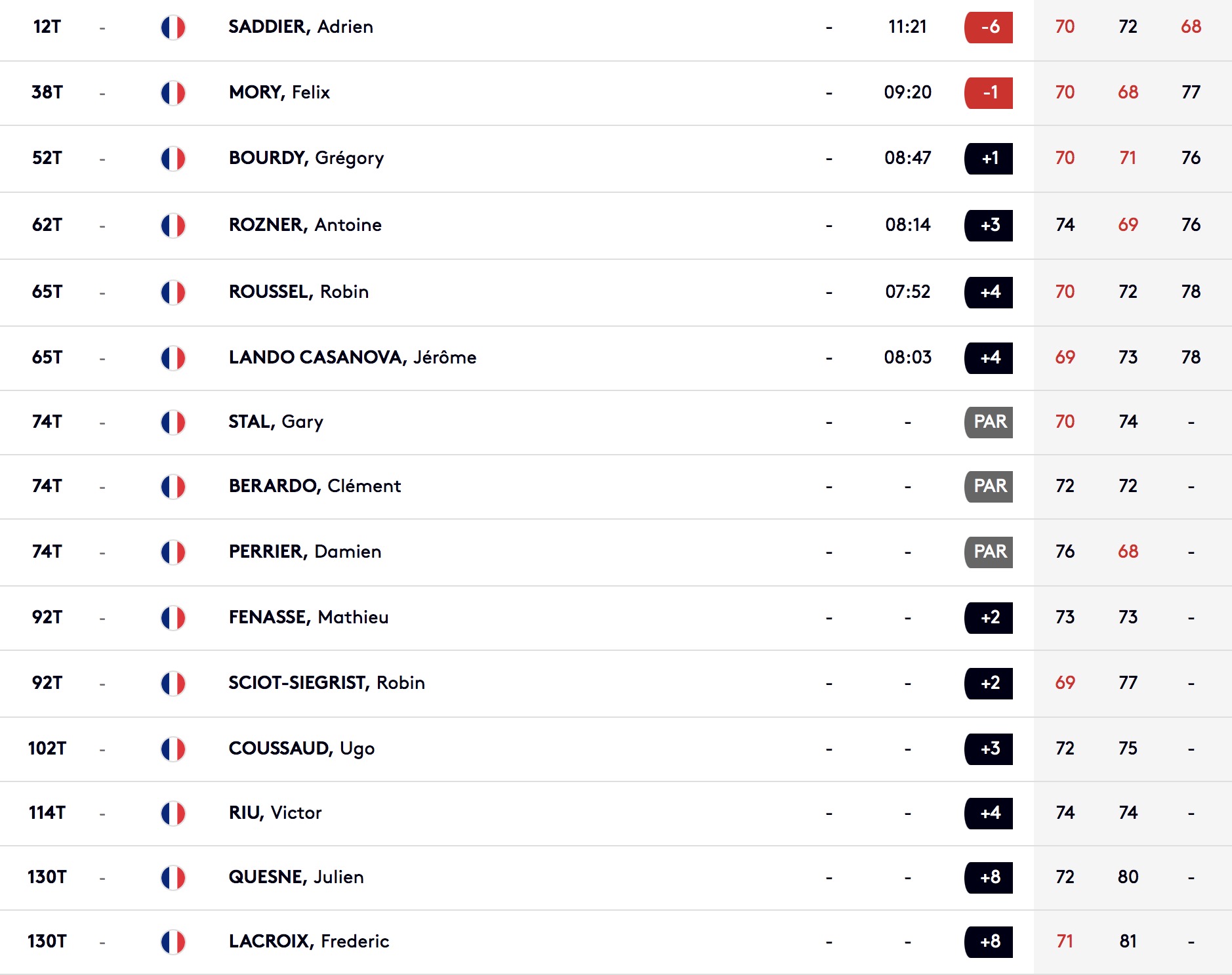Image resolution: width=1232 pixels, height=975 pixels.
Task: Click the -1 score badge for MORY
Action: coord(989,93)
